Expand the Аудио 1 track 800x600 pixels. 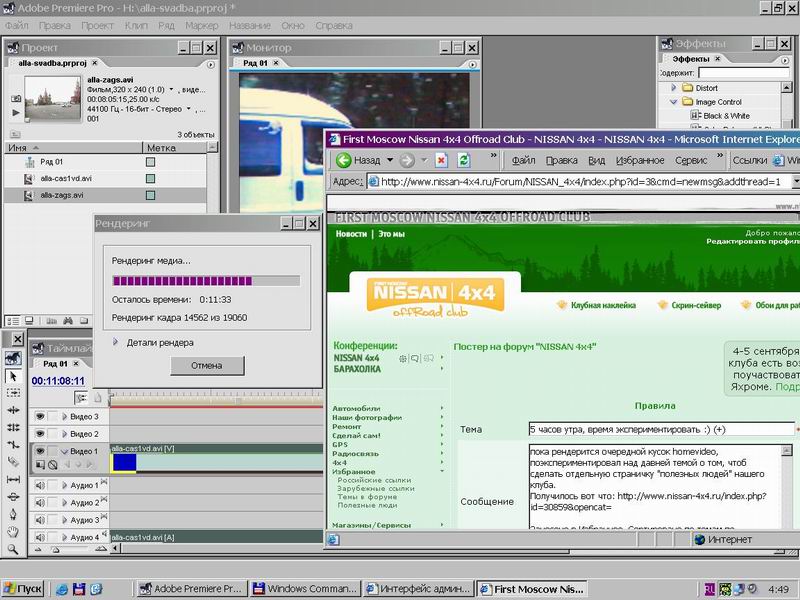click(64, 485)
